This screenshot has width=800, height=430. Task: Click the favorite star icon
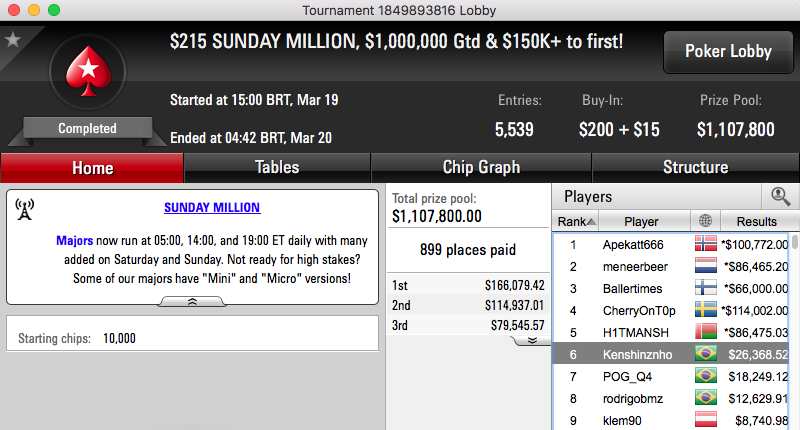(x=12, y=39)
